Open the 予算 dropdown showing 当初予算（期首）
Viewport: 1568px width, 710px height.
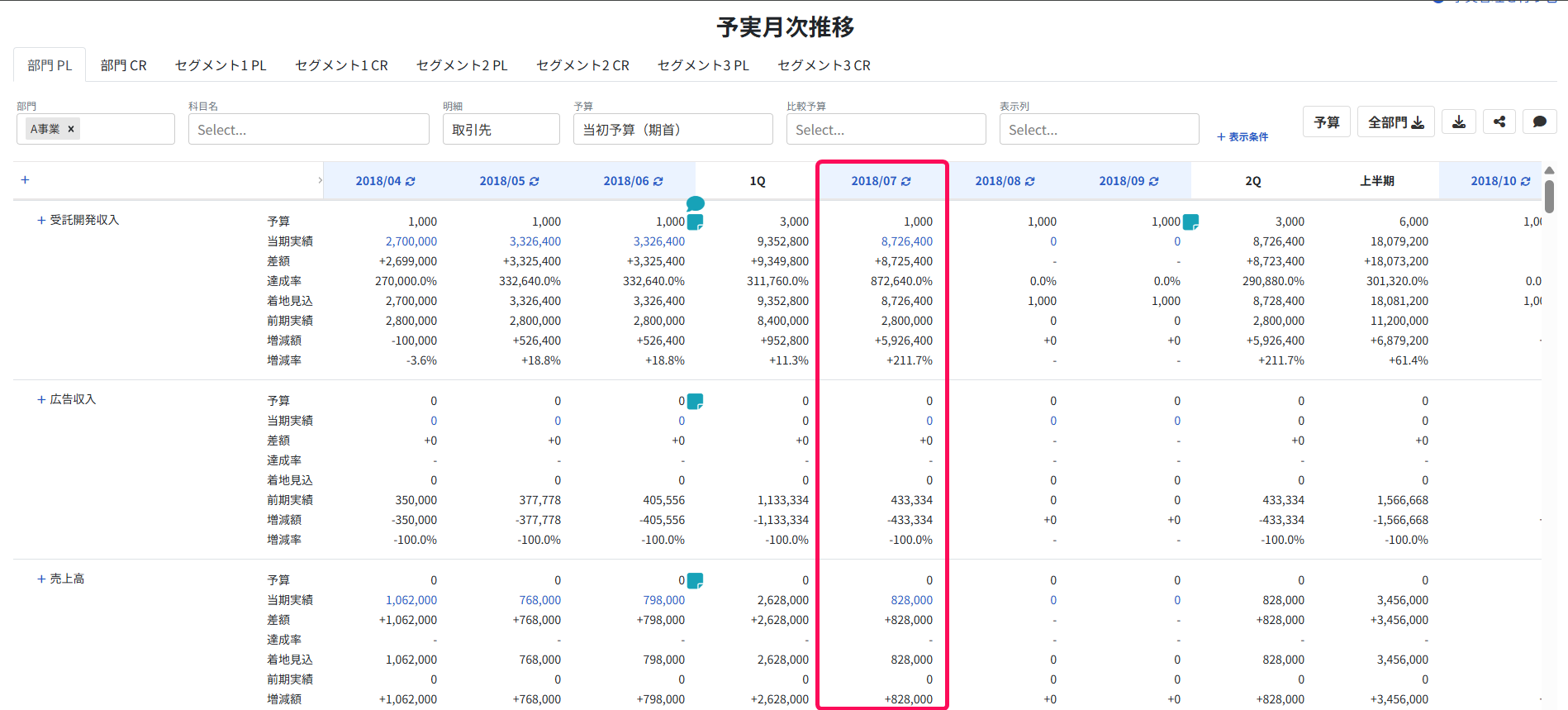673,129
